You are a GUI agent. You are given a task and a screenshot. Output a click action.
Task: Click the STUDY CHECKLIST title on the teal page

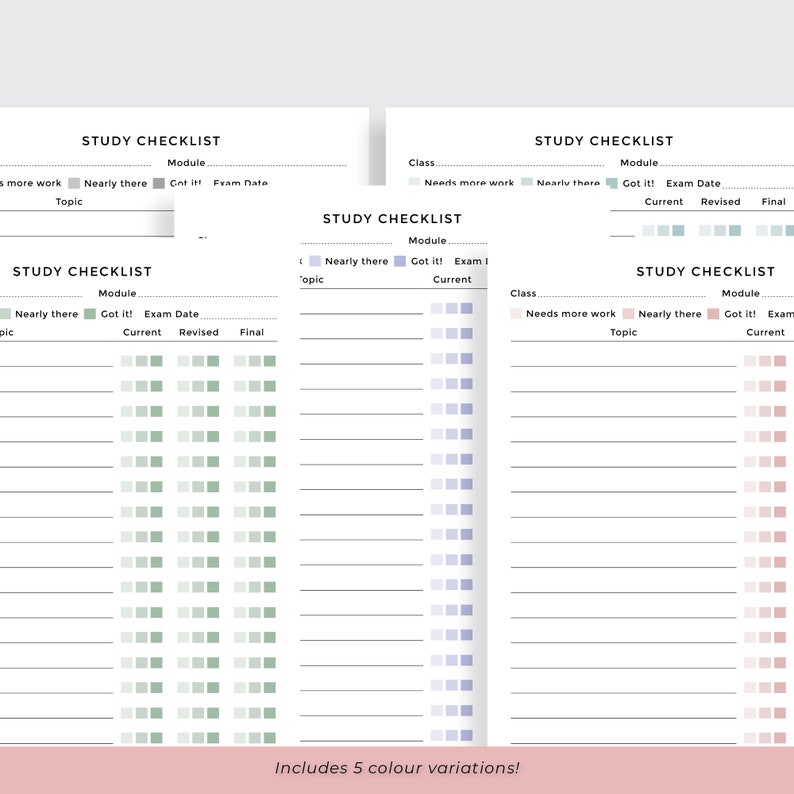click(x=604, y=141)
